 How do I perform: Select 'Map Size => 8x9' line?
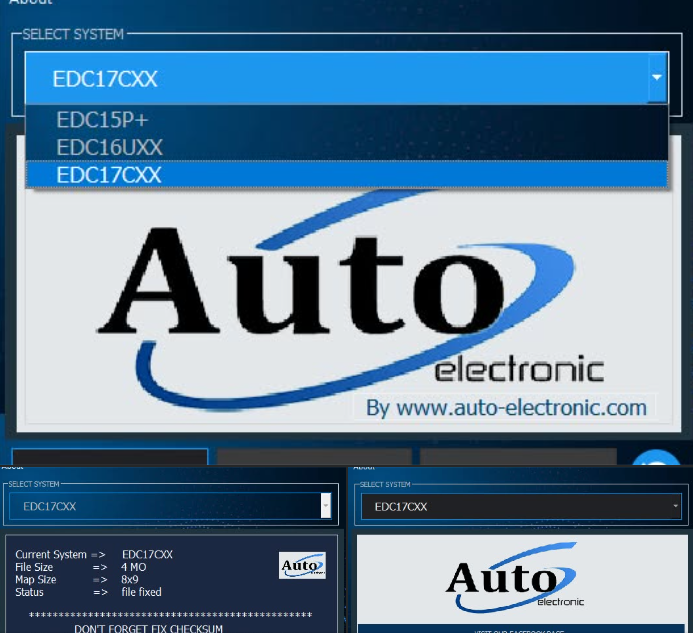click(x=77, y=580)
